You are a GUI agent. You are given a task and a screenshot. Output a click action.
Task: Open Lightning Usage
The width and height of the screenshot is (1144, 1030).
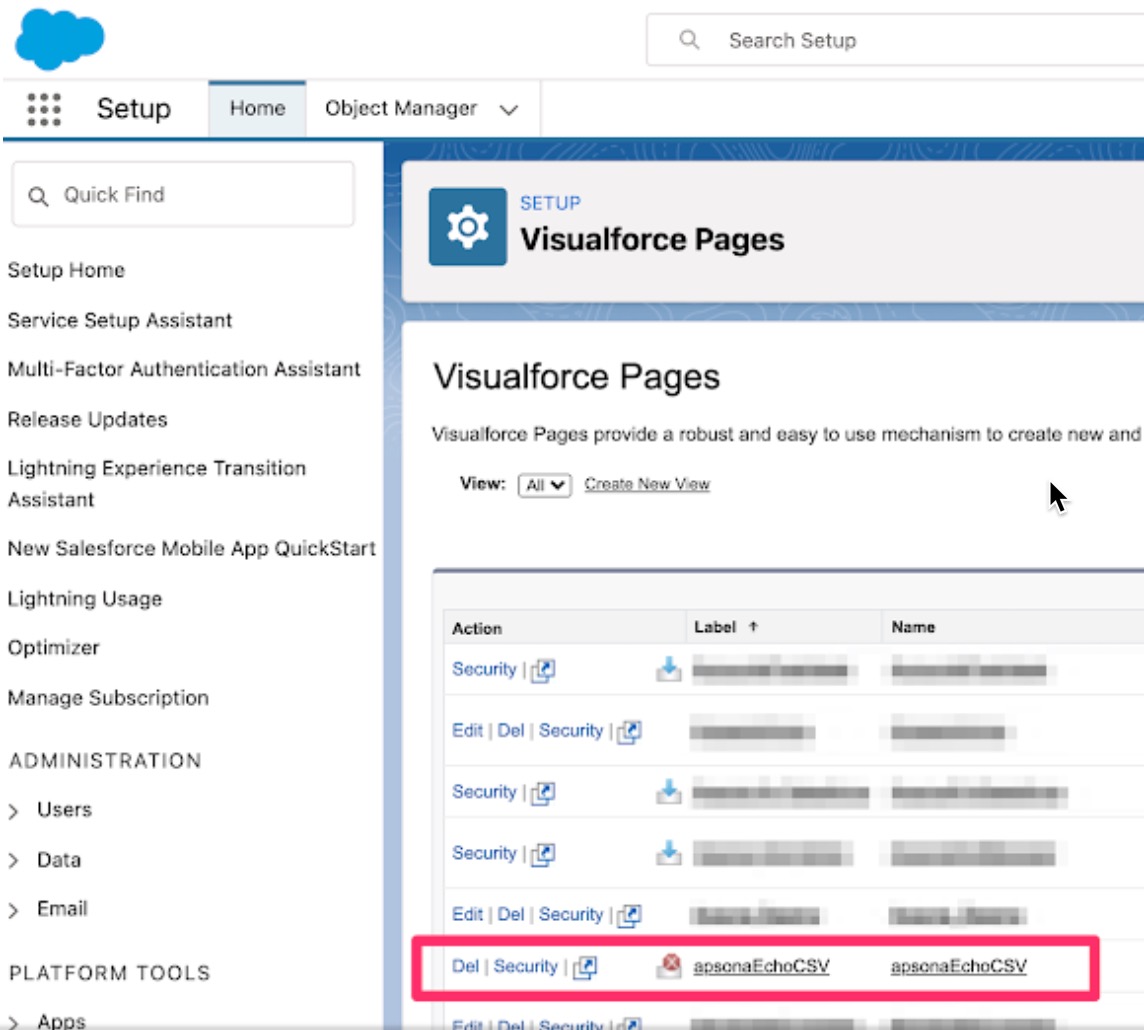coord(85,599)
